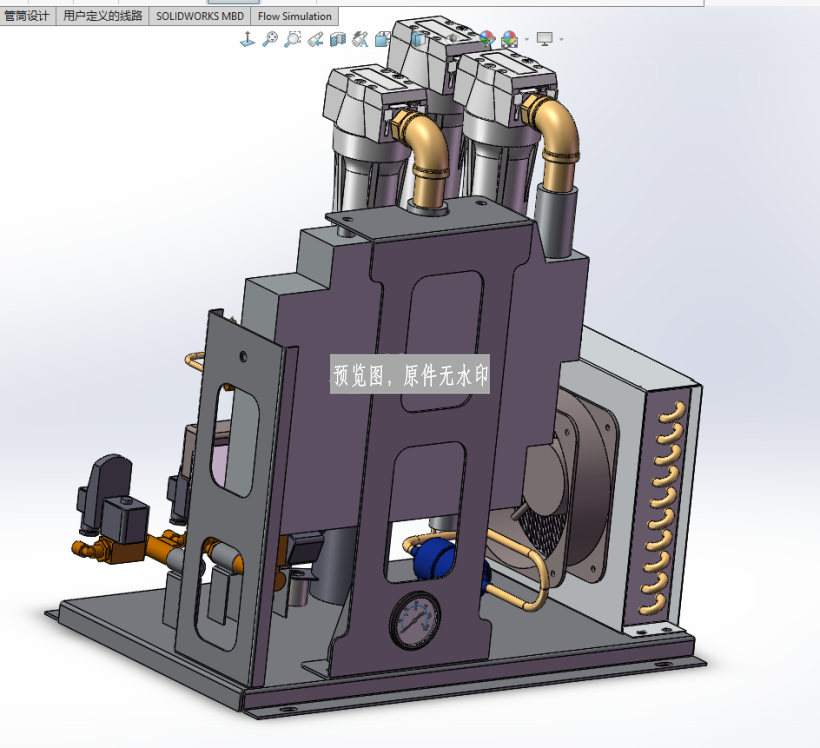Click the Previous View icon
Viewport: 820px width, 748px height.
[x=315, y=39]
